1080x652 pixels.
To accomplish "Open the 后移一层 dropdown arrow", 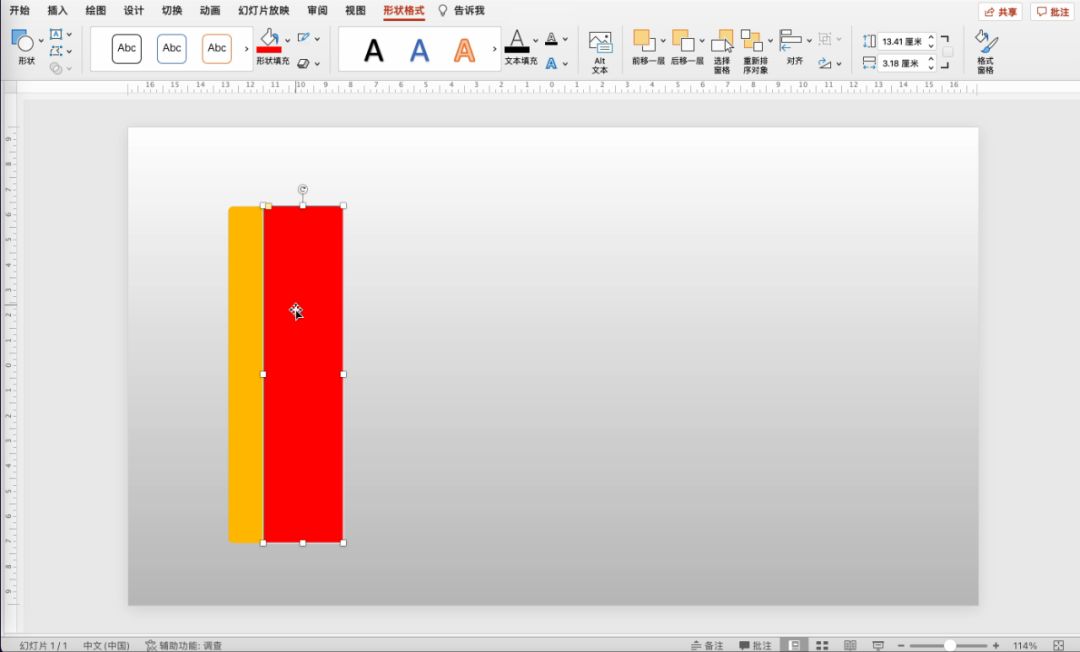I will [702, 40].
